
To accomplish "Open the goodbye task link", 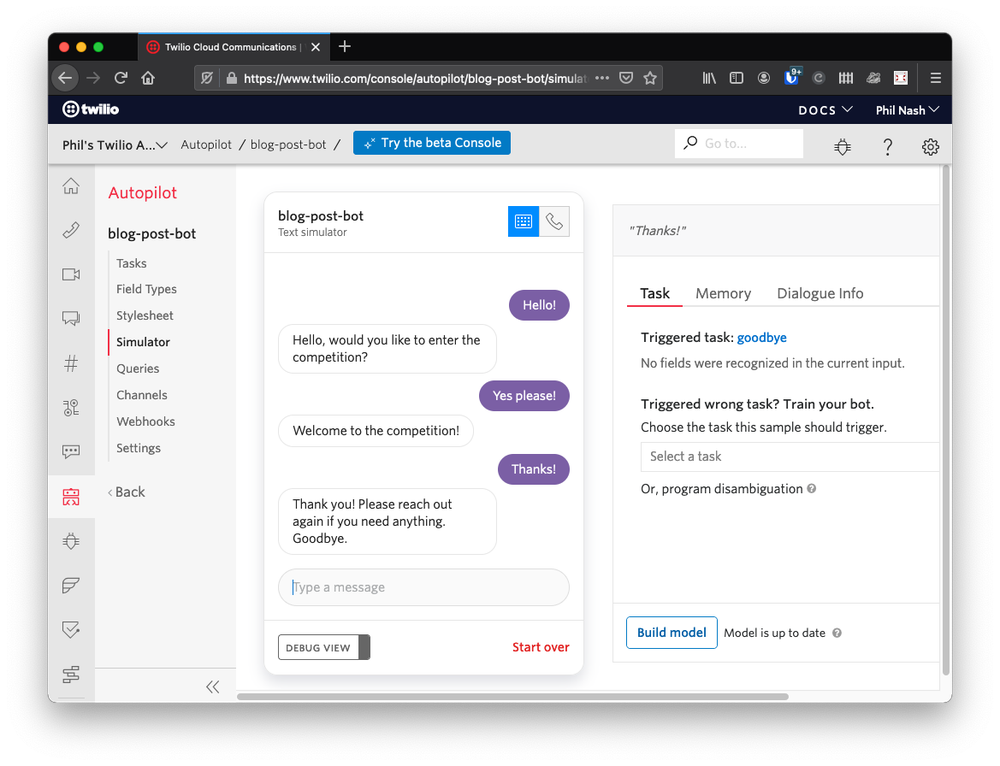I will pos(761,337).
